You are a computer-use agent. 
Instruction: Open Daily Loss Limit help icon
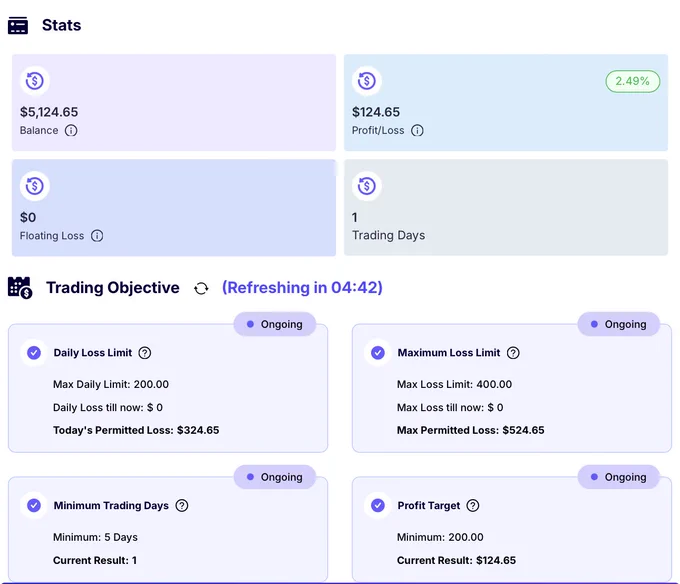(x=145, y=353)
